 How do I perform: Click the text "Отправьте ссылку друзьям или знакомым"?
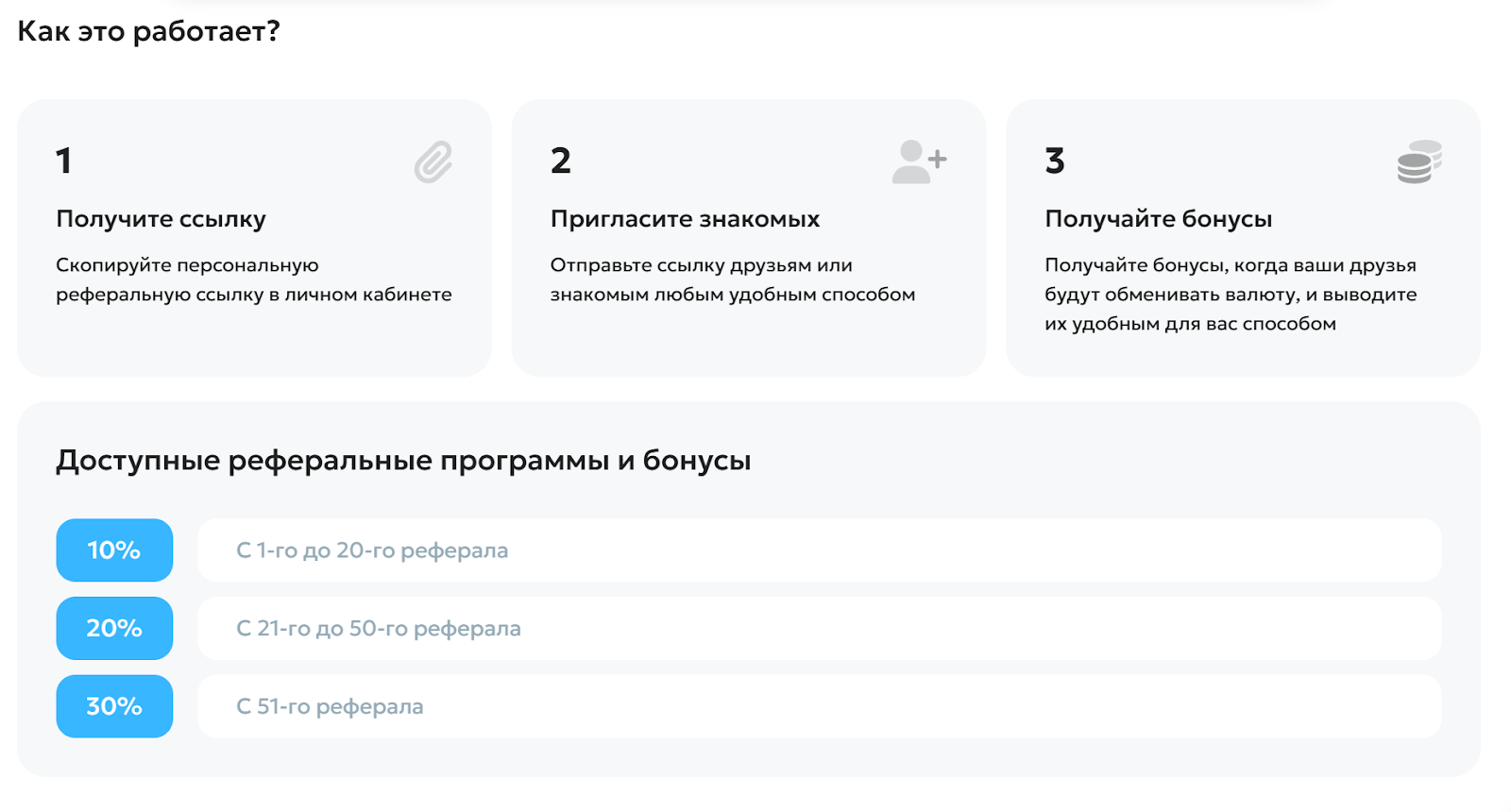click(732, 280)
